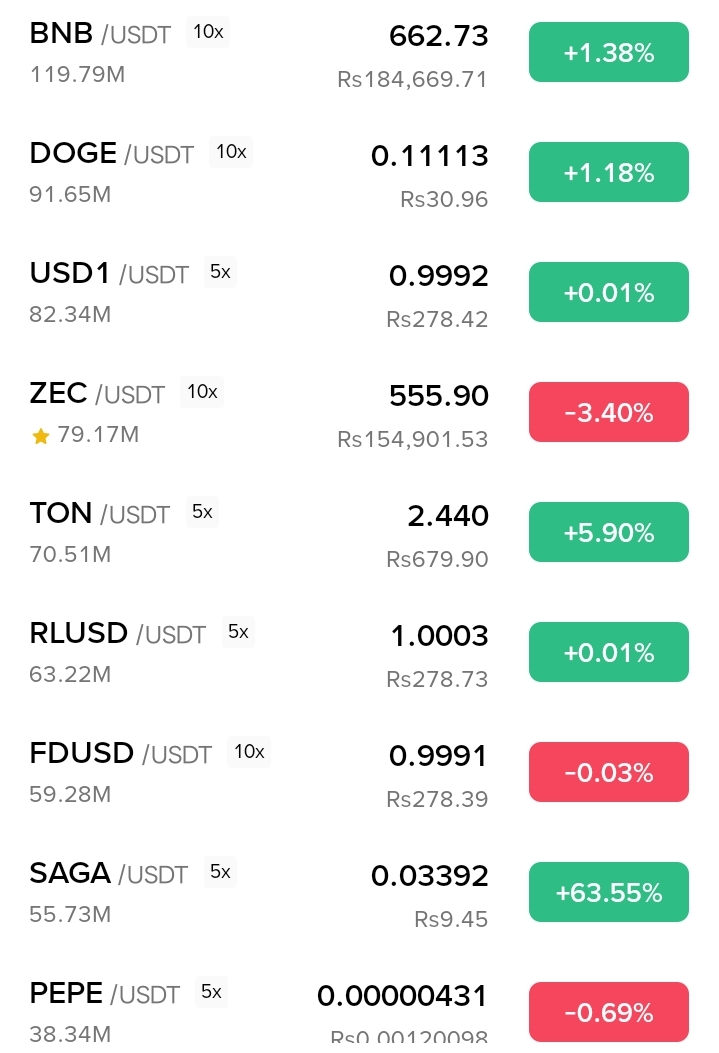Tap the +1.18% green change badge

tap(608, 172)
